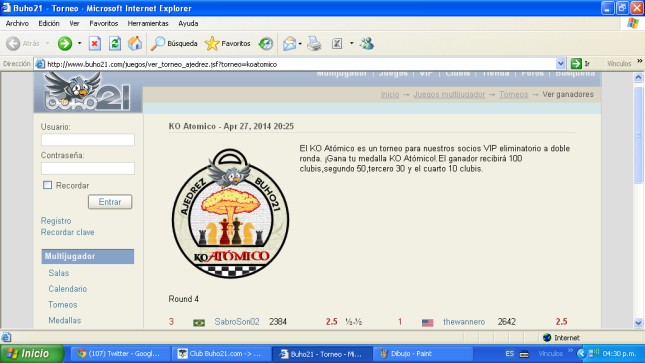Open dropdown arrow next to Forward button
Image resolution: width=645 pixels, height=363 pixels.
(79, 43)
